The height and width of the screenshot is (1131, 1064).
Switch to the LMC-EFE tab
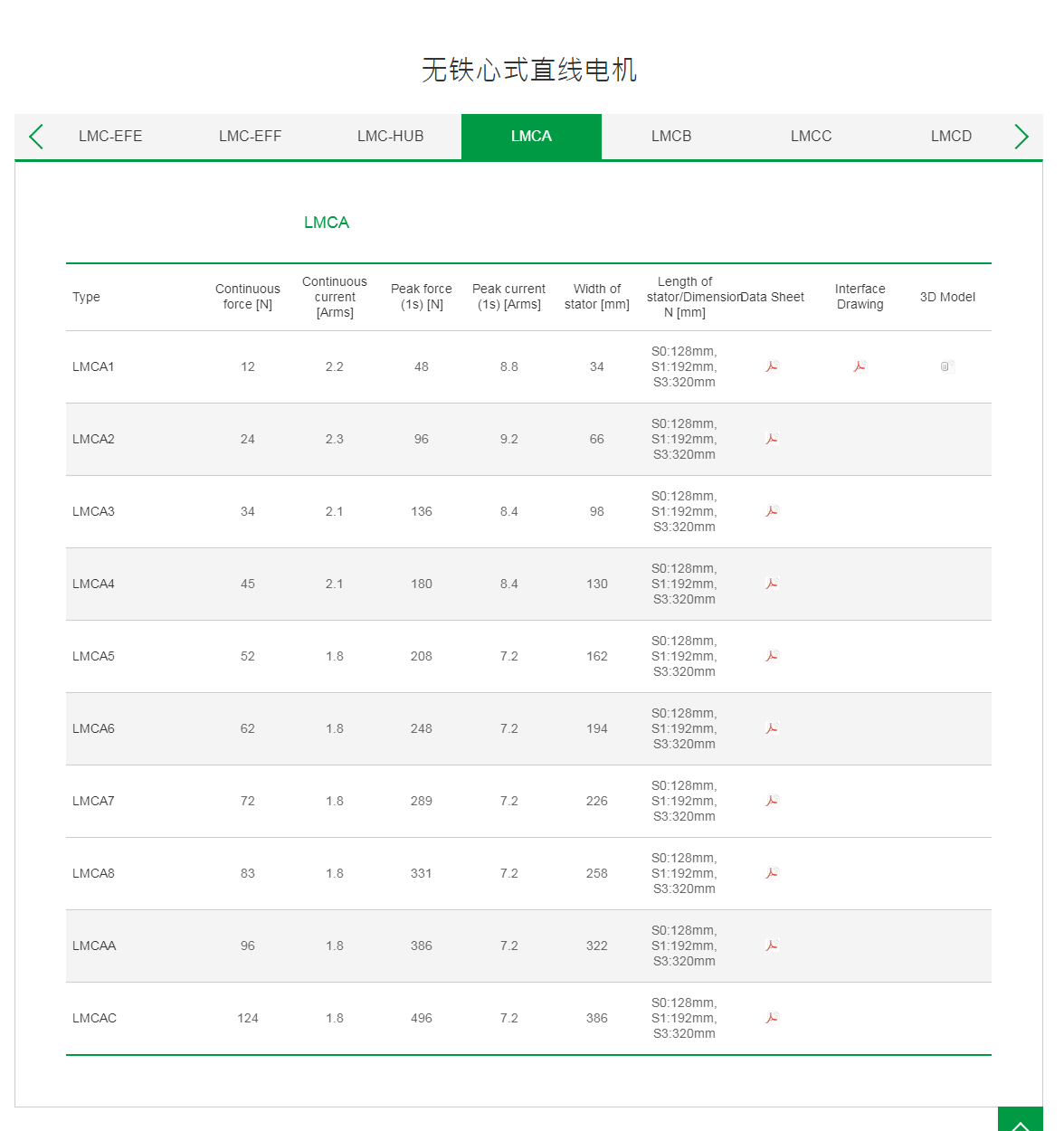coord(110,137)
